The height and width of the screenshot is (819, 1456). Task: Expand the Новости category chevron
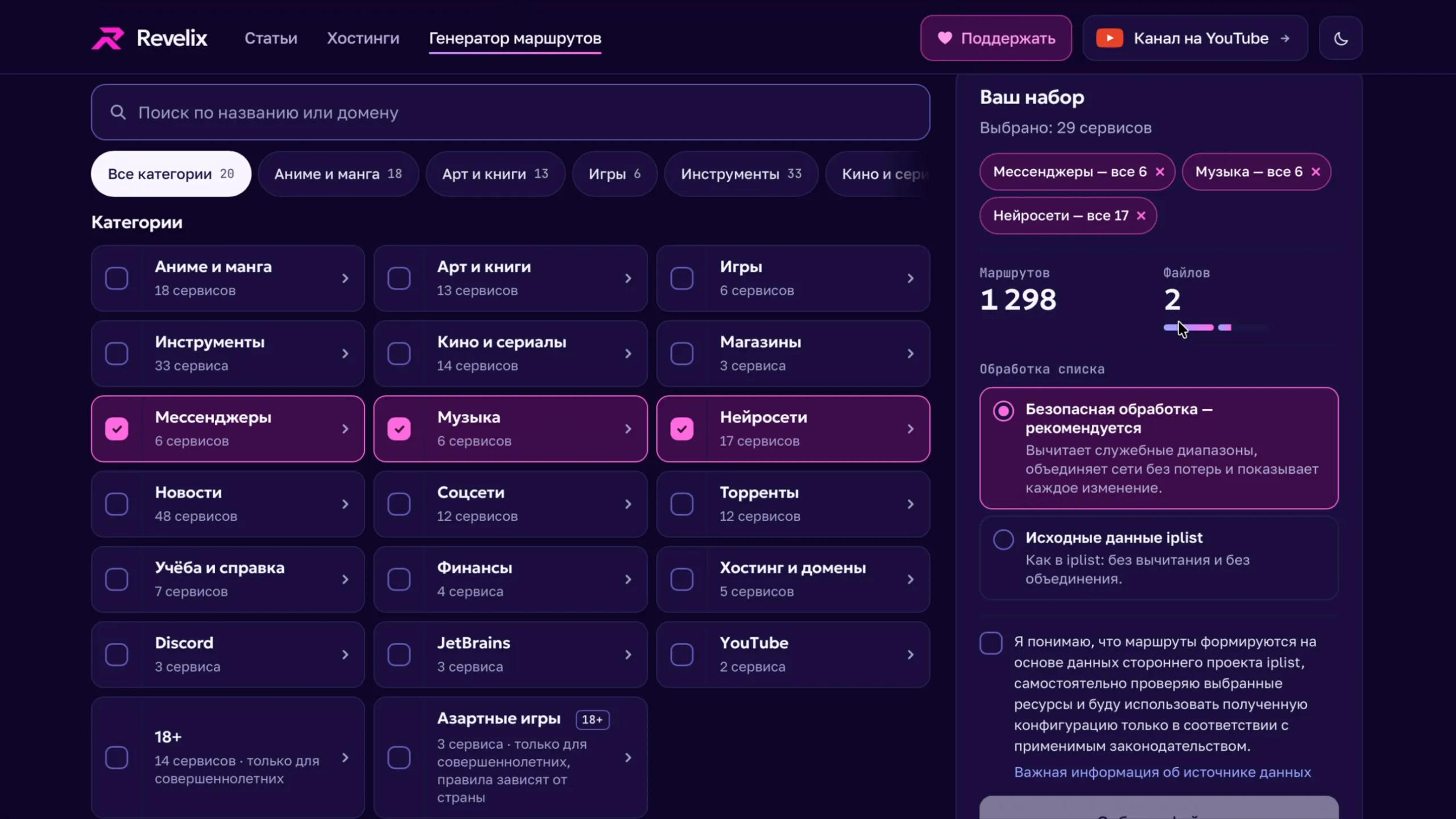[345, 504]
